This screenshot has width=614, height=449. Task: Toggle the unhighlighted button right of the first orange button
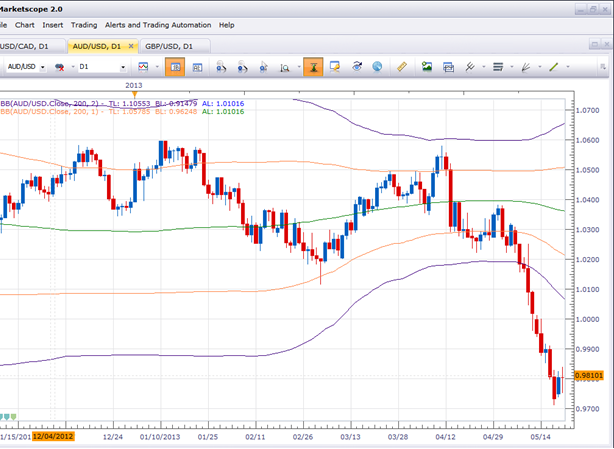click(x=197, y=67)
